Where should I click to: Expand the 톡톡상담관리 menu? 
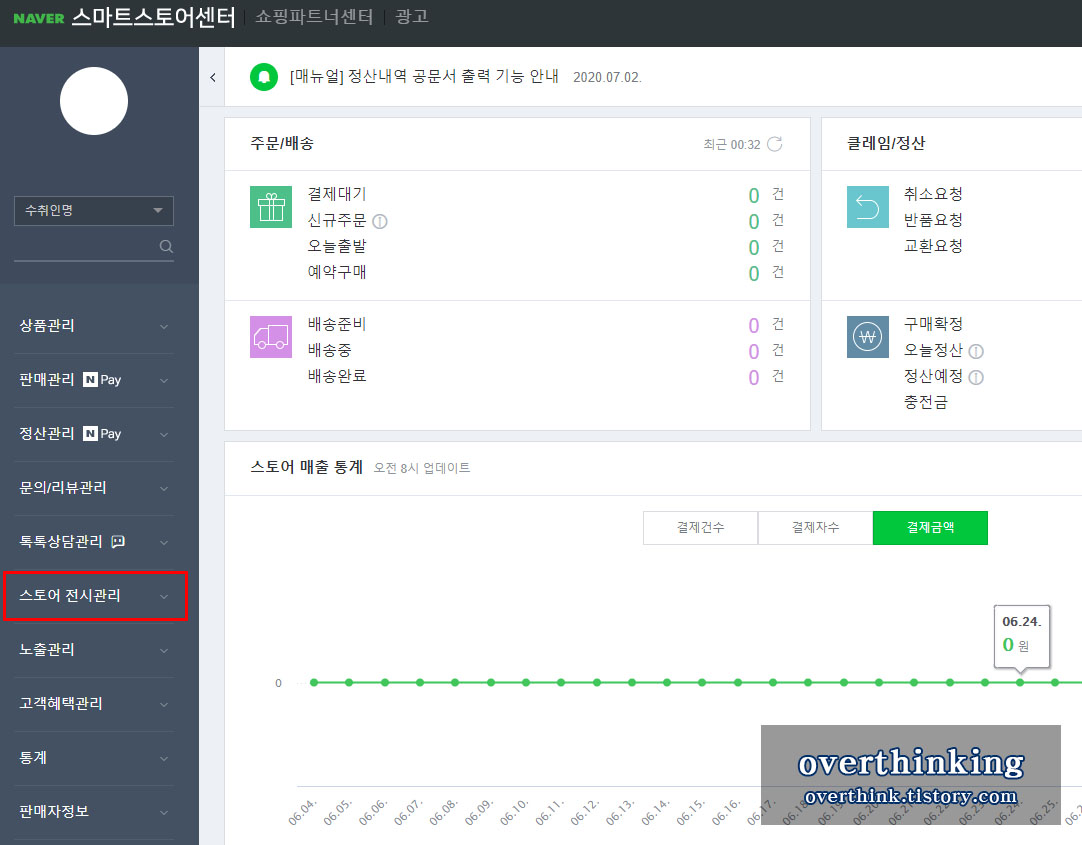click(94, 541)
